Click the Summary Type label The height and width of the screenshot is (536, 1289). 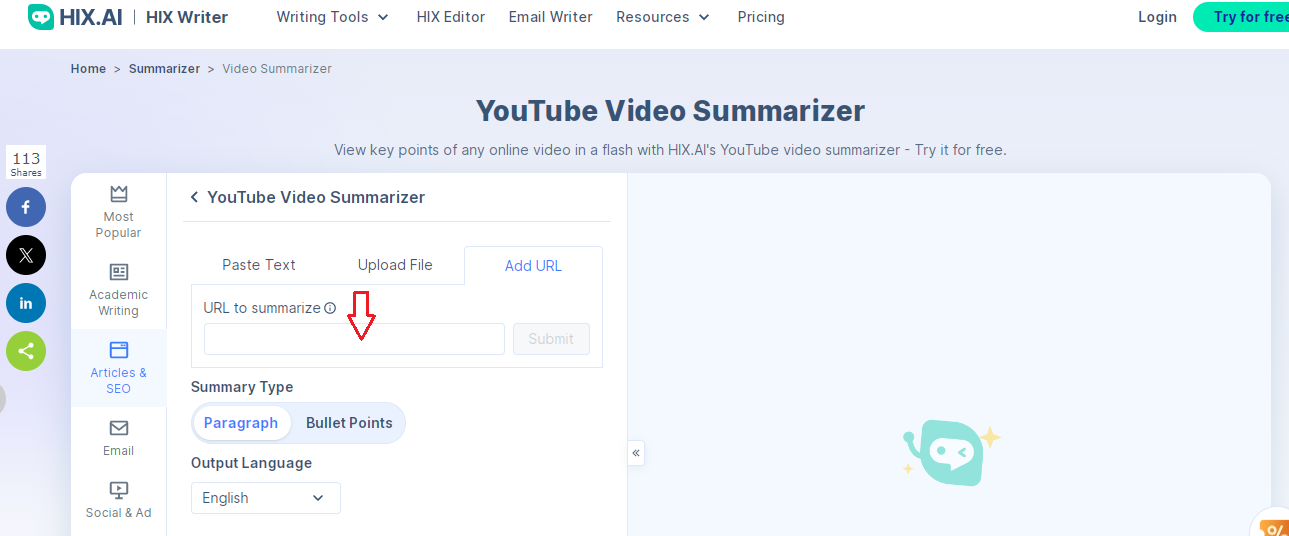pyautogui.click(x=242, y=387)
